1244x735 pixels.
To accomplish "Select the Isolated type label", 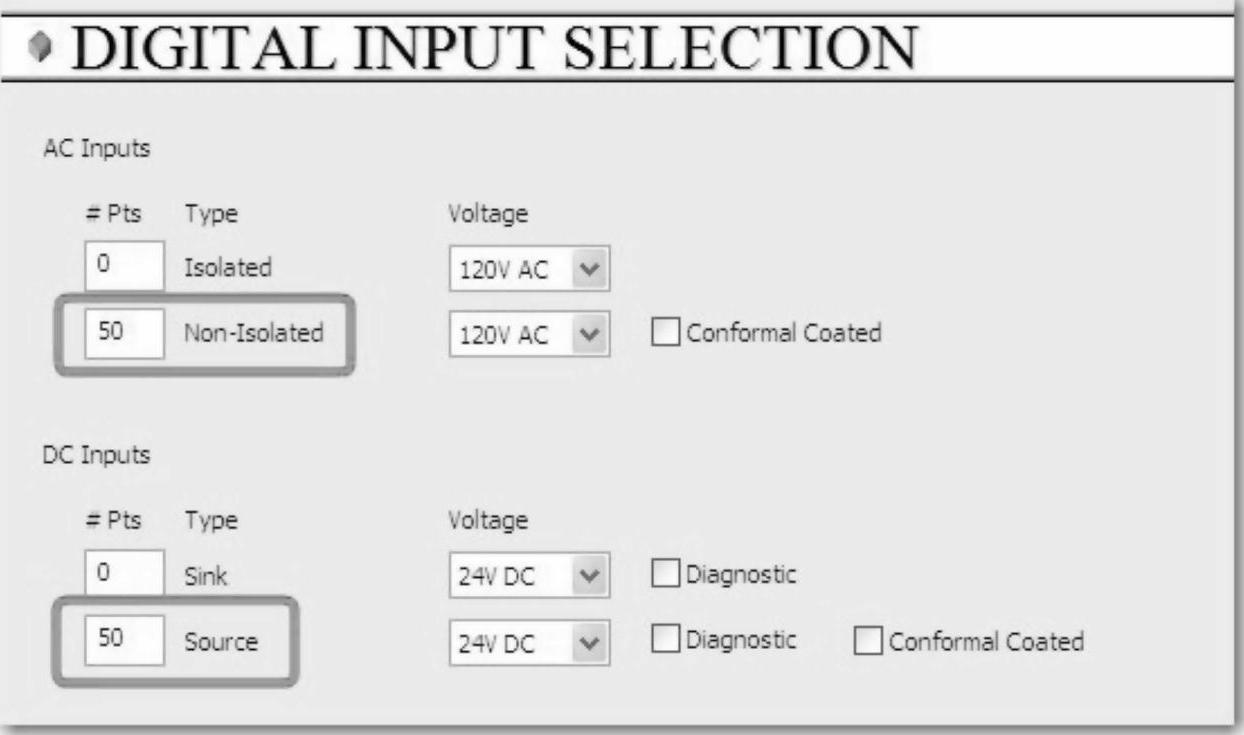I will point(227,268).
